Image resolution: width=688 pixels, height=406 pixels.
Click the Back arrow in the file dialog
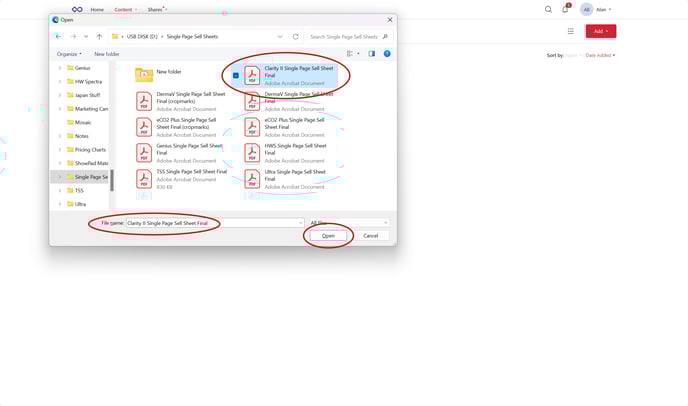coord(58,36)
